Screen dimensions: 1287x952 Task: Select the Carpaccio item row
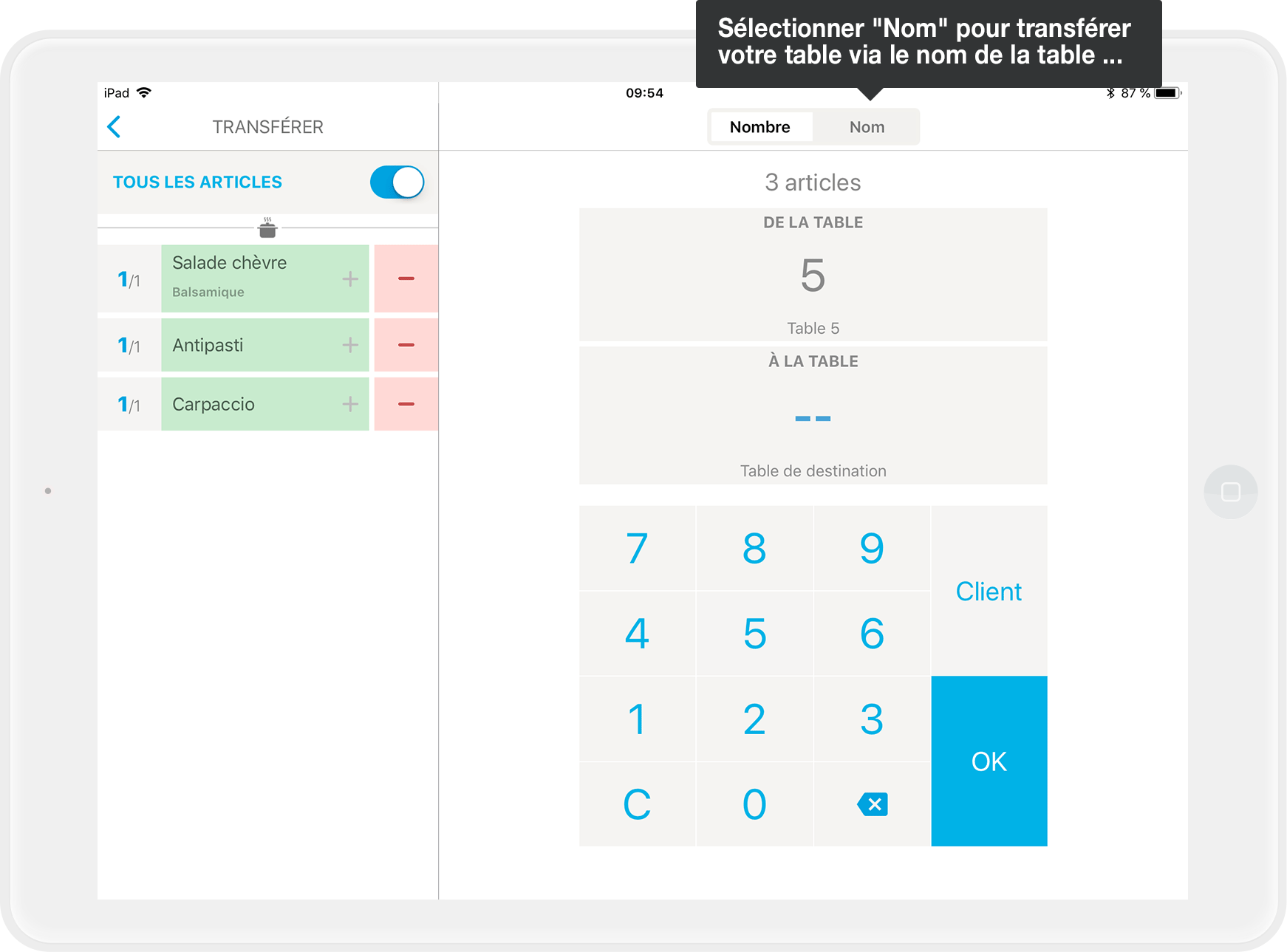pos(265,404)
